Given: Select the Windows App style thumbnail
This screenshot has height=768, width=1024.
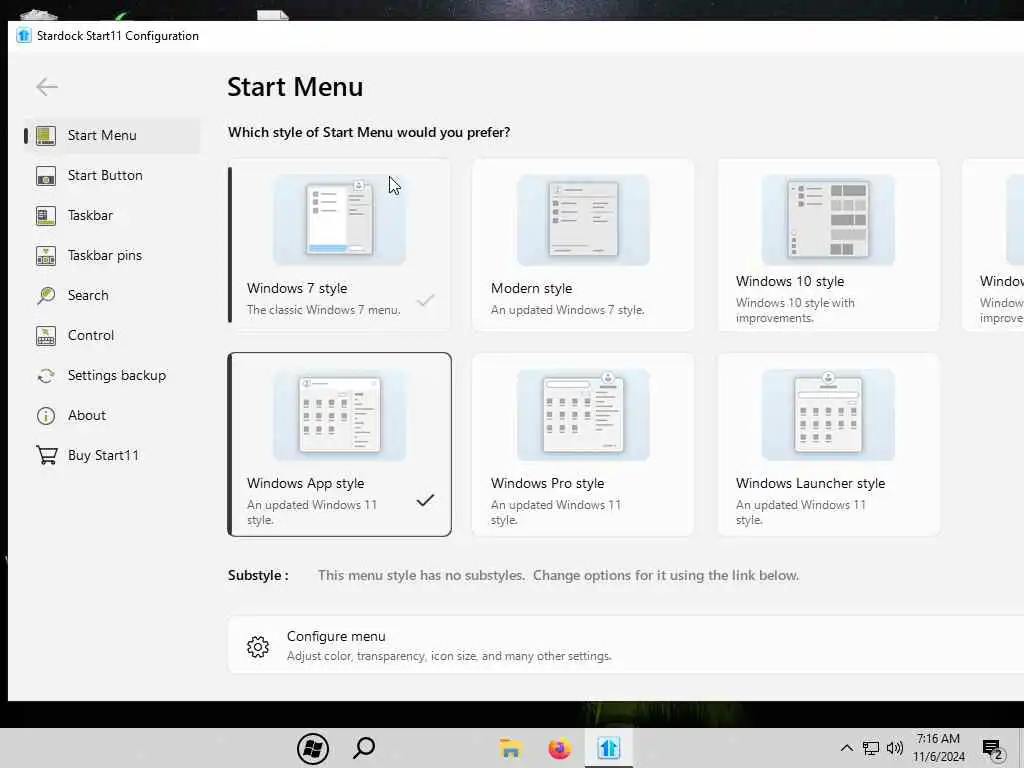Looking at the screenshot, I should pyautogui.click(x=340, y=415).
